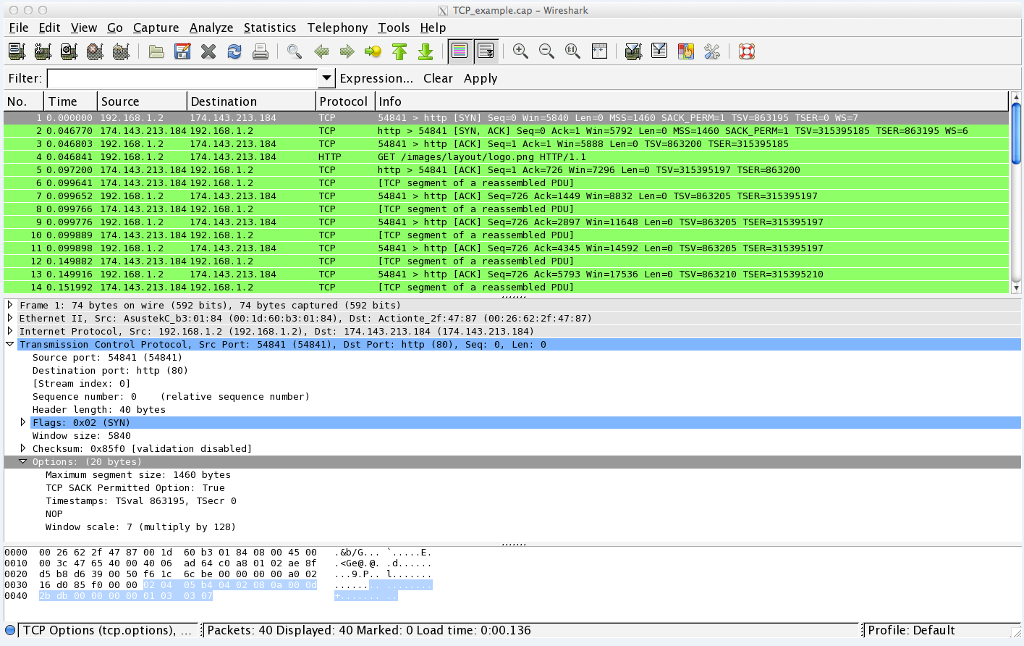Click the Save capture file icon

[183, 52]
